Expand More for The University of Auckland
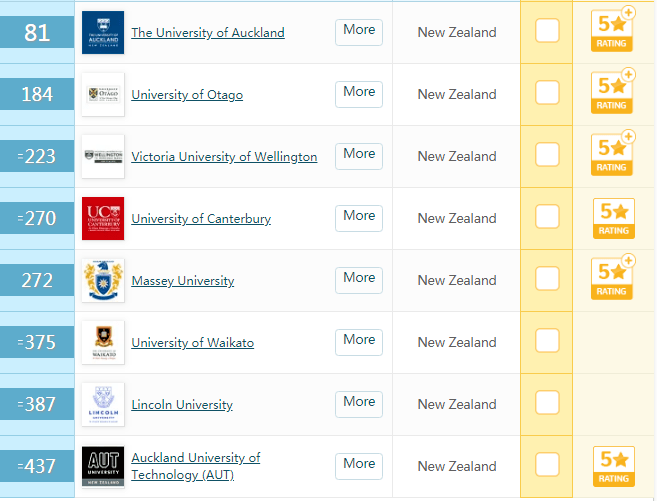This screenshot has height=501, width=657. (359, 31)
